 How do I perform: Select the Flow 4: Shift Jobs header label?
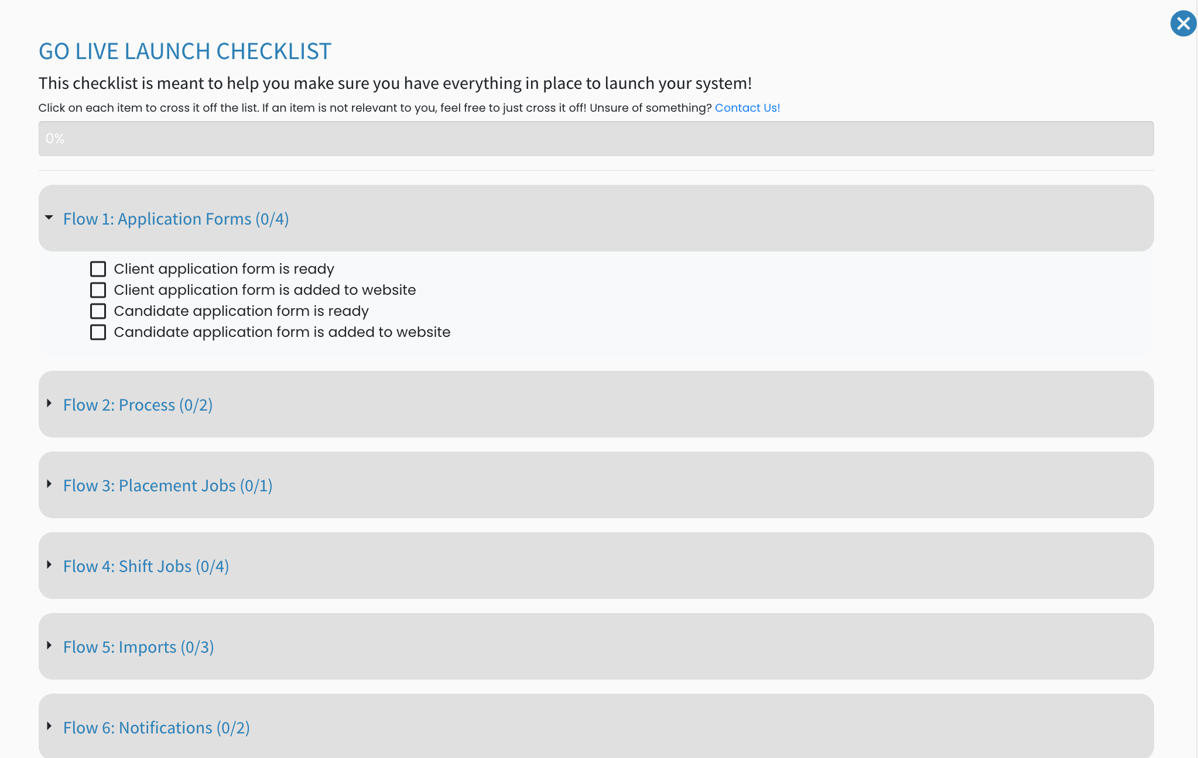[146, 565]
